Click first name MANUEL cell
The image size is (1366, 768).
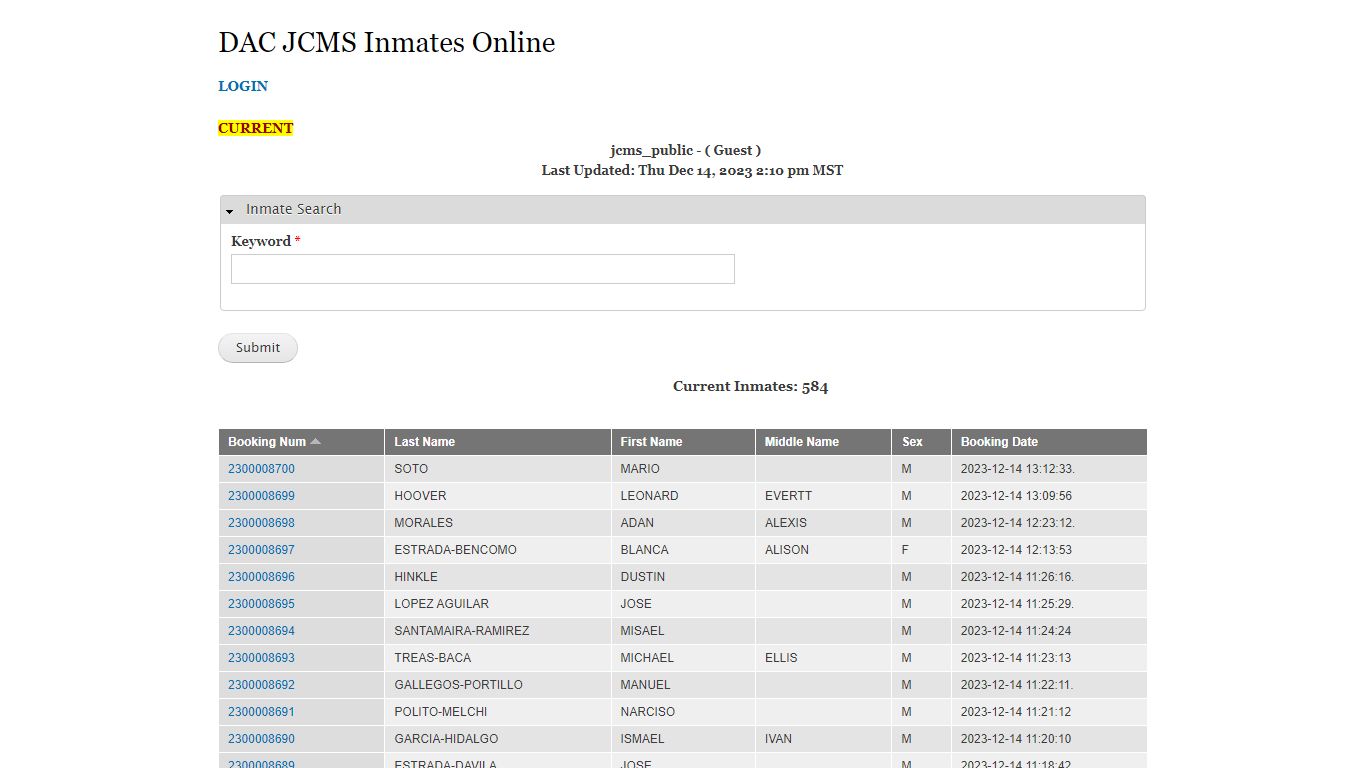tap(683, 685)
